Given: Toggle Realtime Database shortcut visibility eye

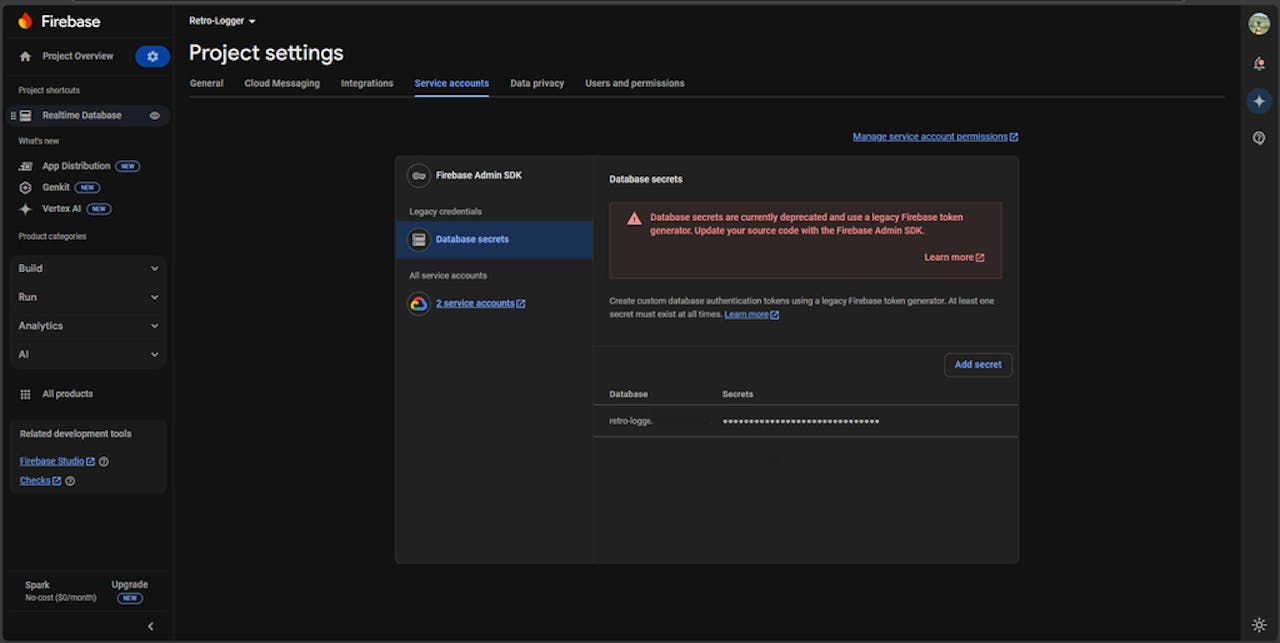Looking at the screenshot, I should (x=155, y=116).
